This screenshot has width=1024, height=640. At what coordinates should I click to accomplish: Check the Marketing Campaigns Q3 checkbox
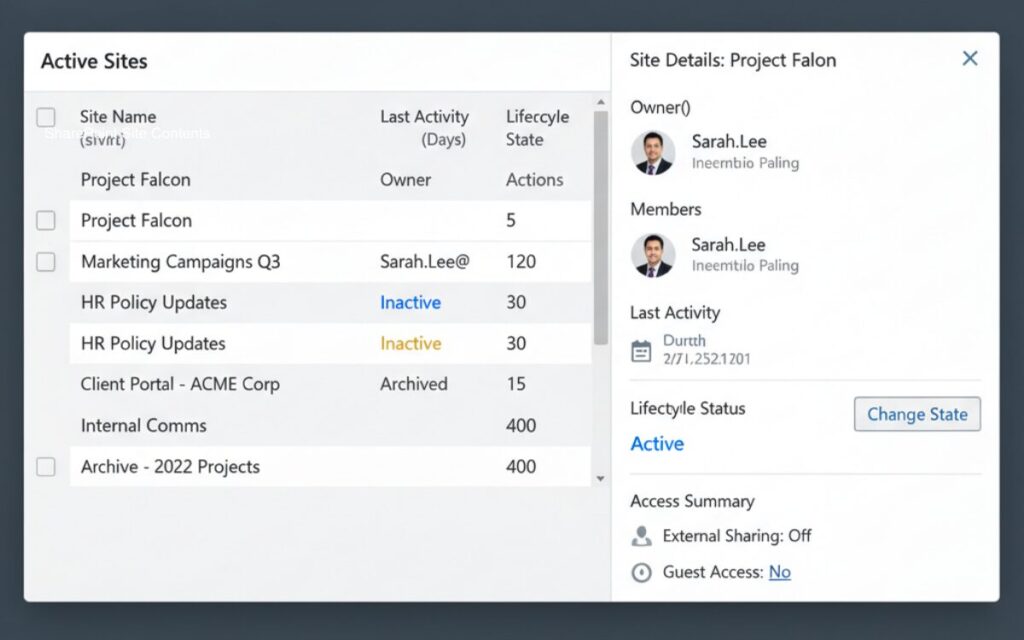46,262
